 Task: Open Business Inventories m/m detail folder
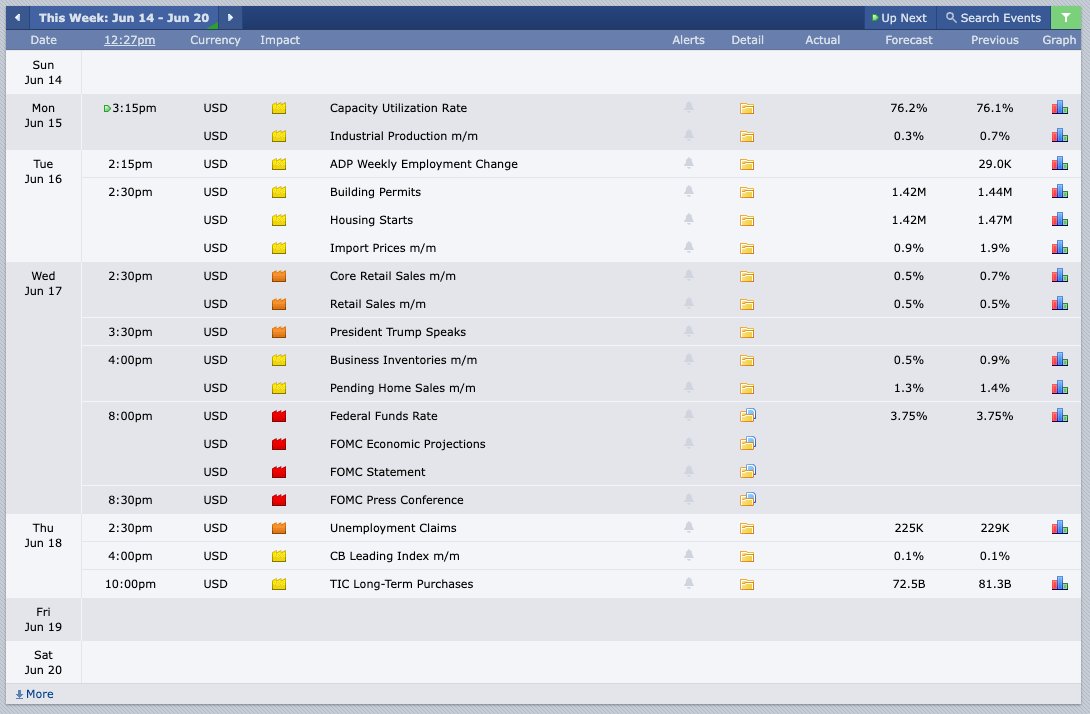point(747,360)
